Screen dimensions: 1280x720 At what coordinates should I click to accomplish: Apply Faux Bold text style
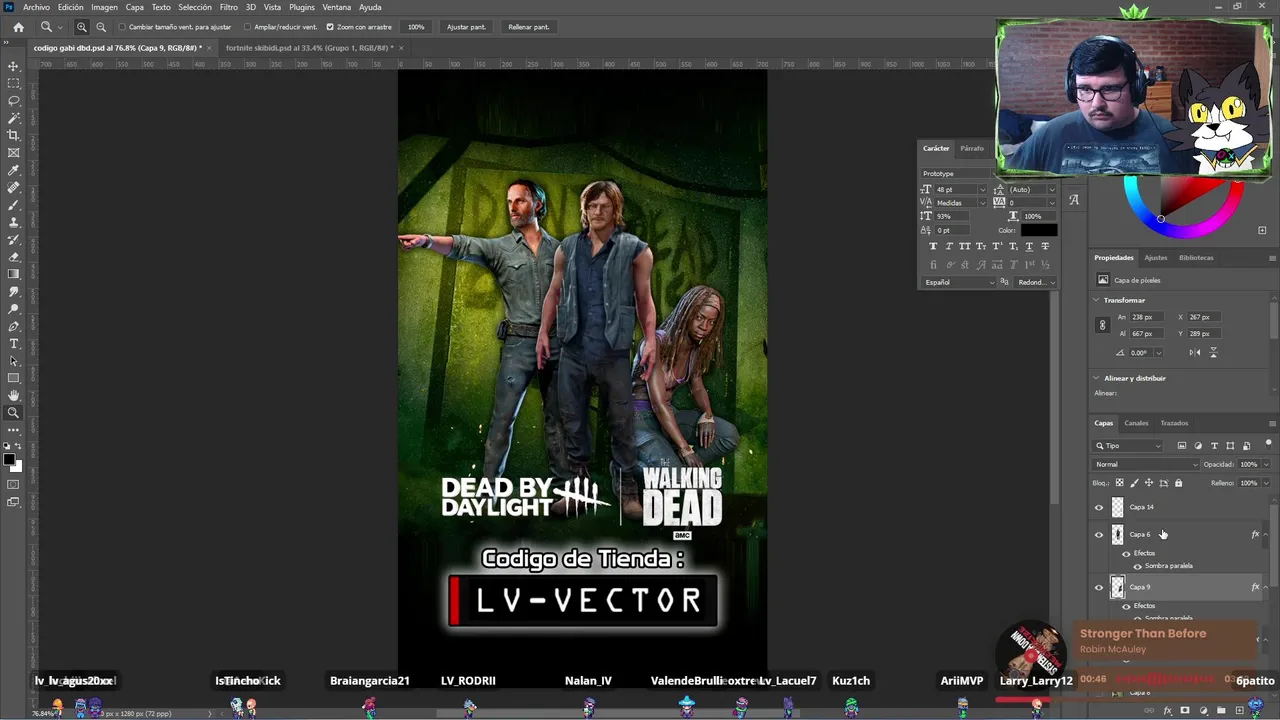[933, 246]
